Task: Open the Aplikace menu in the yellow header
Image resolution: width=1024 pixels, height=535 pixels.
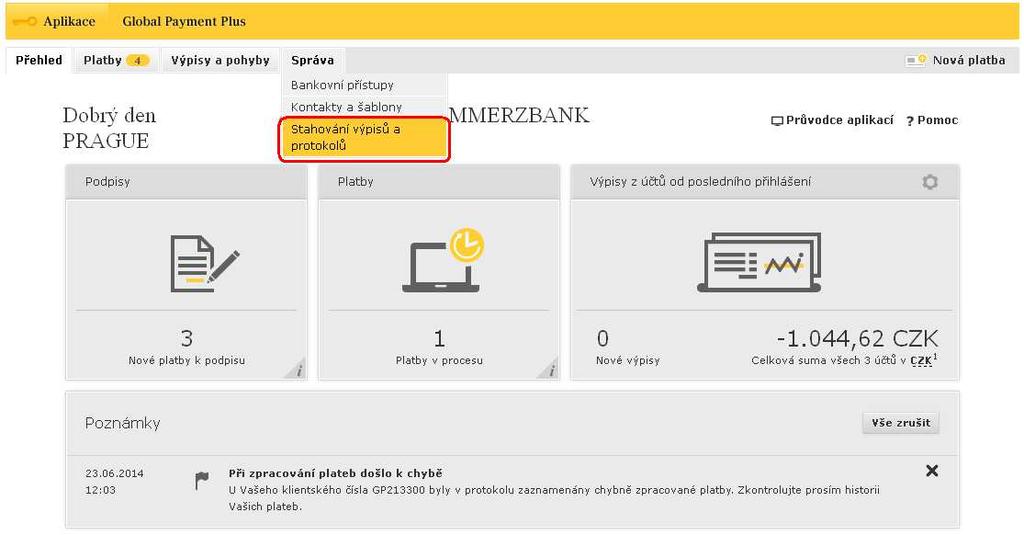Action: [69, 22]
